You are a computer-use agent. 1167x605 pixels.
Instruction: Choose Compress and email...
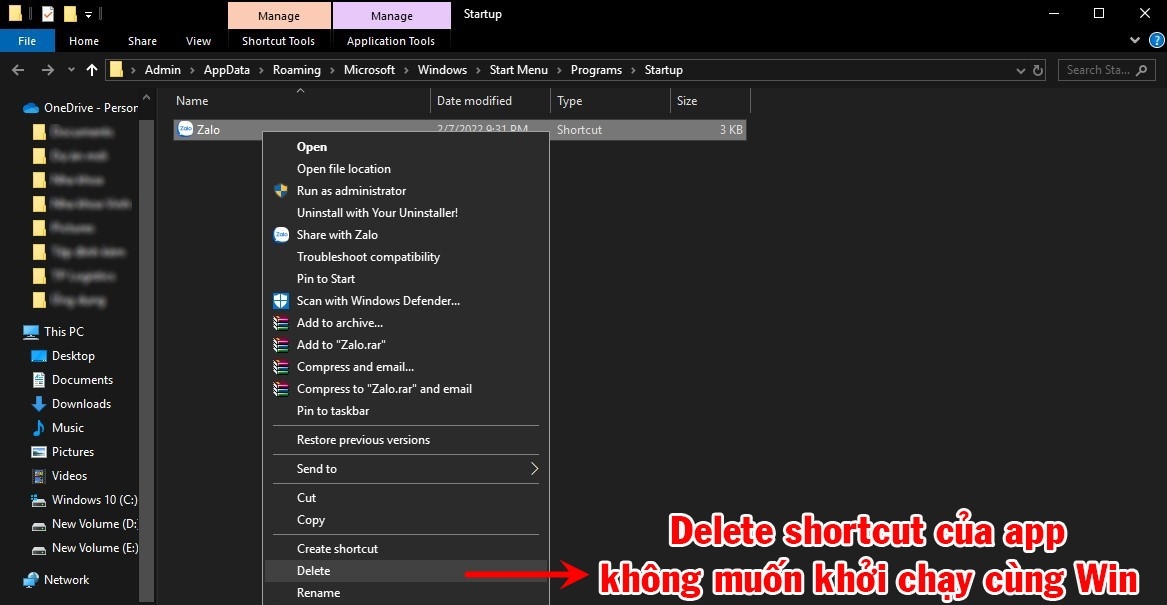pos(406,366)
